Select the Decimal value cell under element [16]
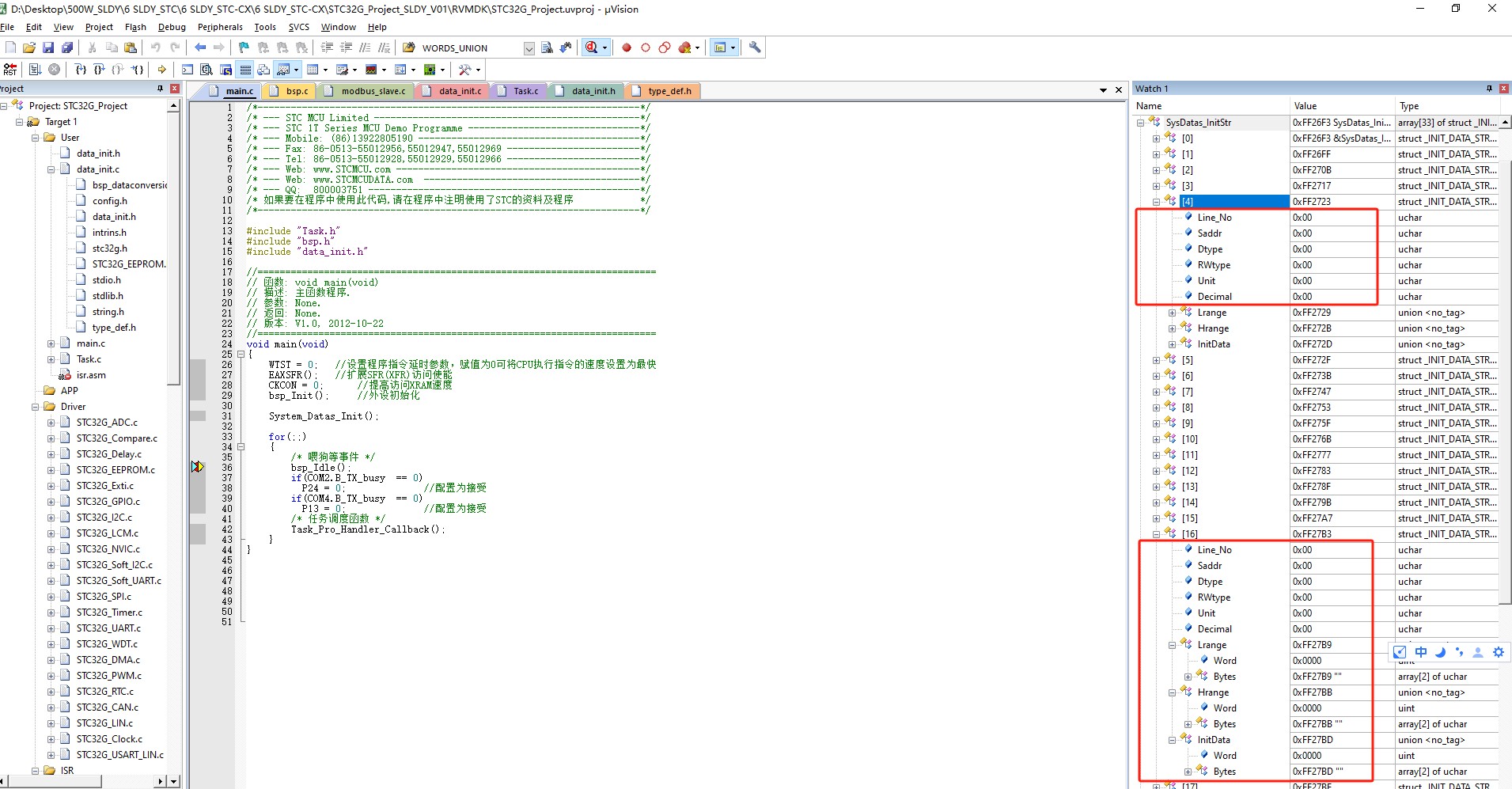 (1342, 629)
